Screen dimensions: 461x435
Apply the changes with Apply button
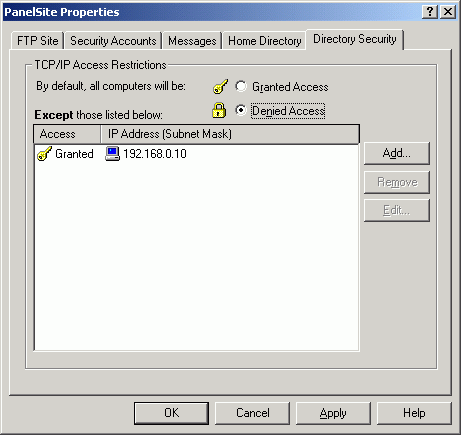(x=333, y=413)
